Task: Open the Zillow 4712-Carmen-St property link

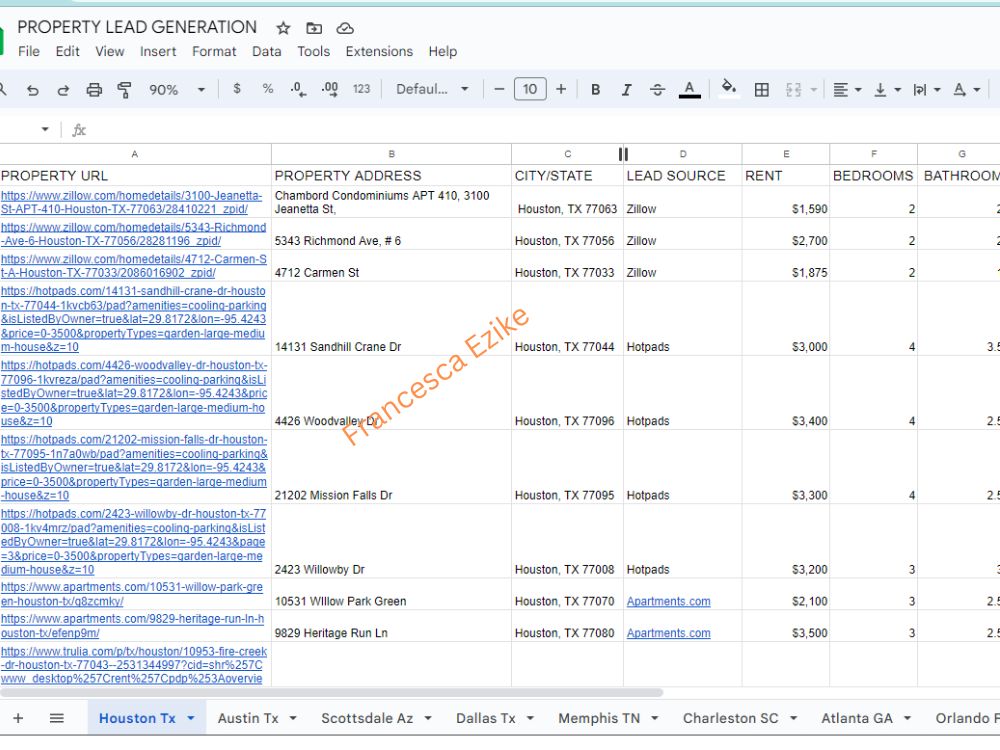Action: [133, 266]
